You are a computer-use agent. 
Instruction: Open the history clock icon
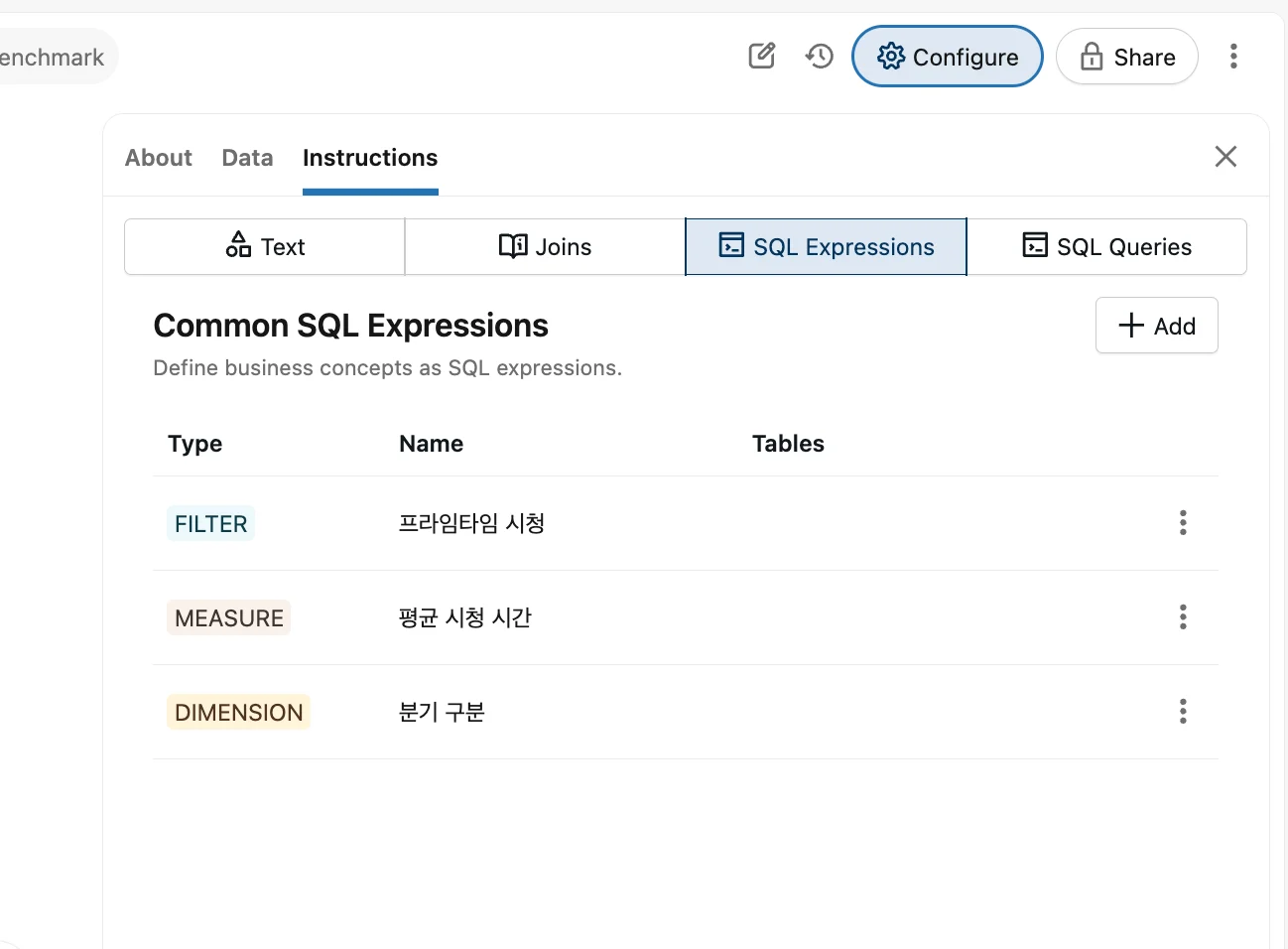point(820,56)
